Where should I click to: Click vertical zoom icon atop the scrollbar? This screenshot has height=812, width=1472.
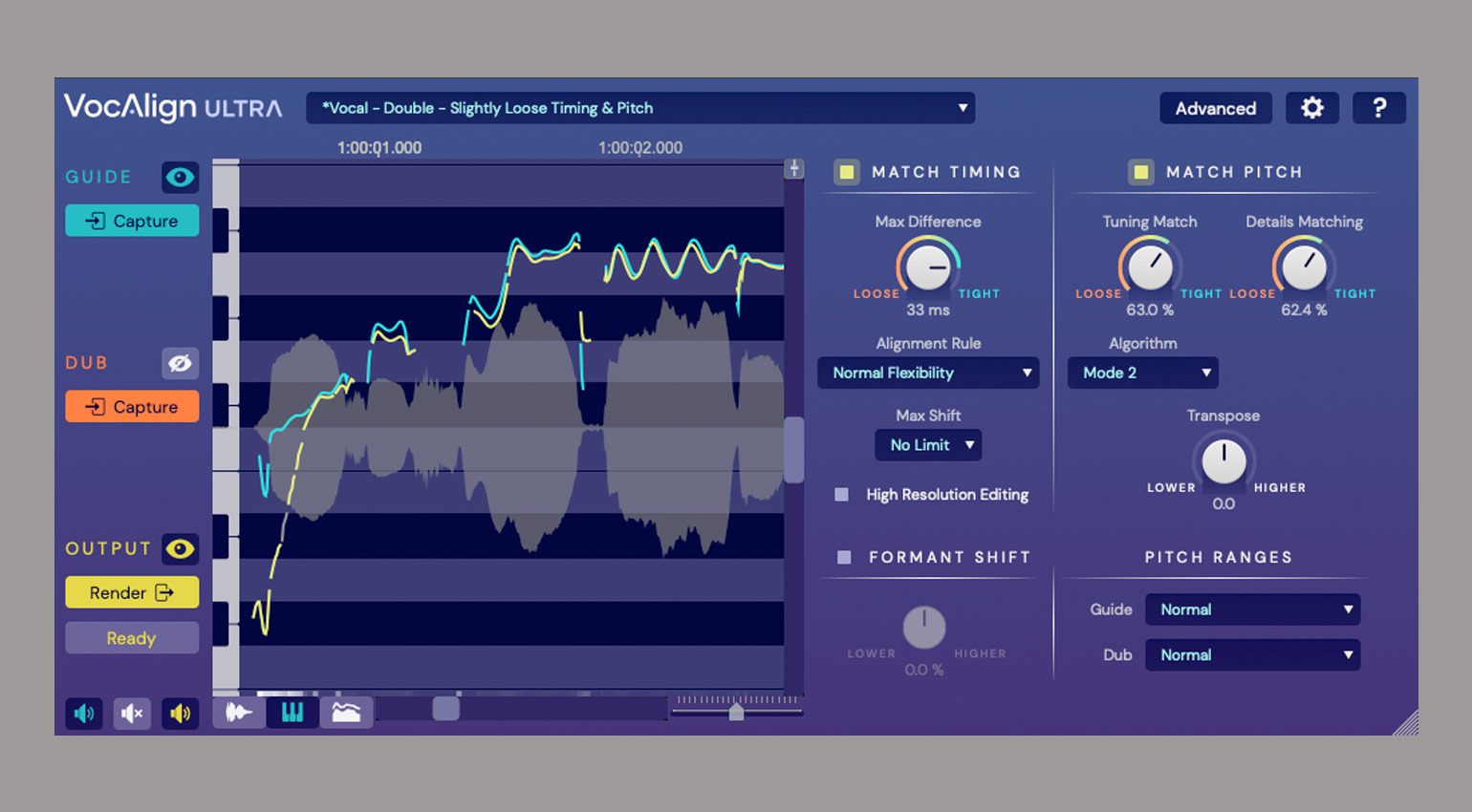coord(793,169)
